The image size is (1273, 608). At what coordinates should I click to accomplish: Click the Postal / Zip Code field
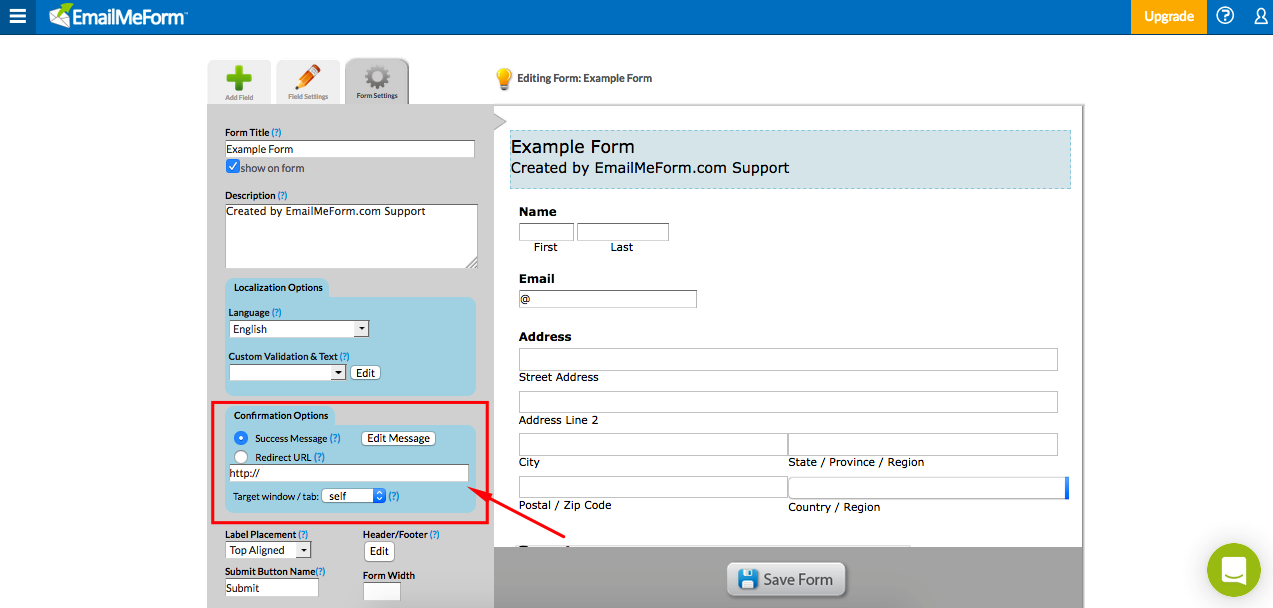(x=653, y=487)
